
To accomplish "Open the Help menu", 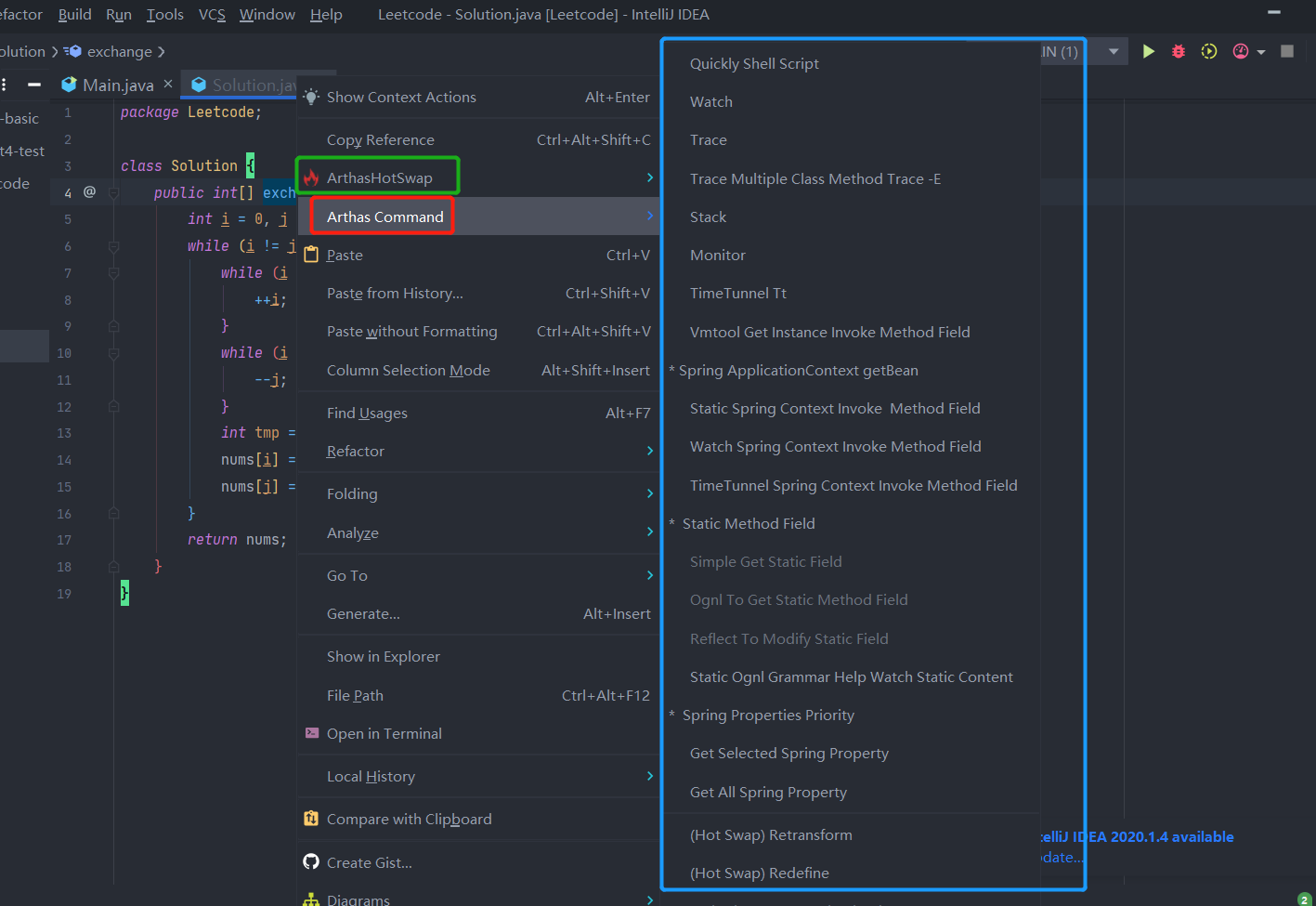I will pyautogui.click(x=326, y=14).
